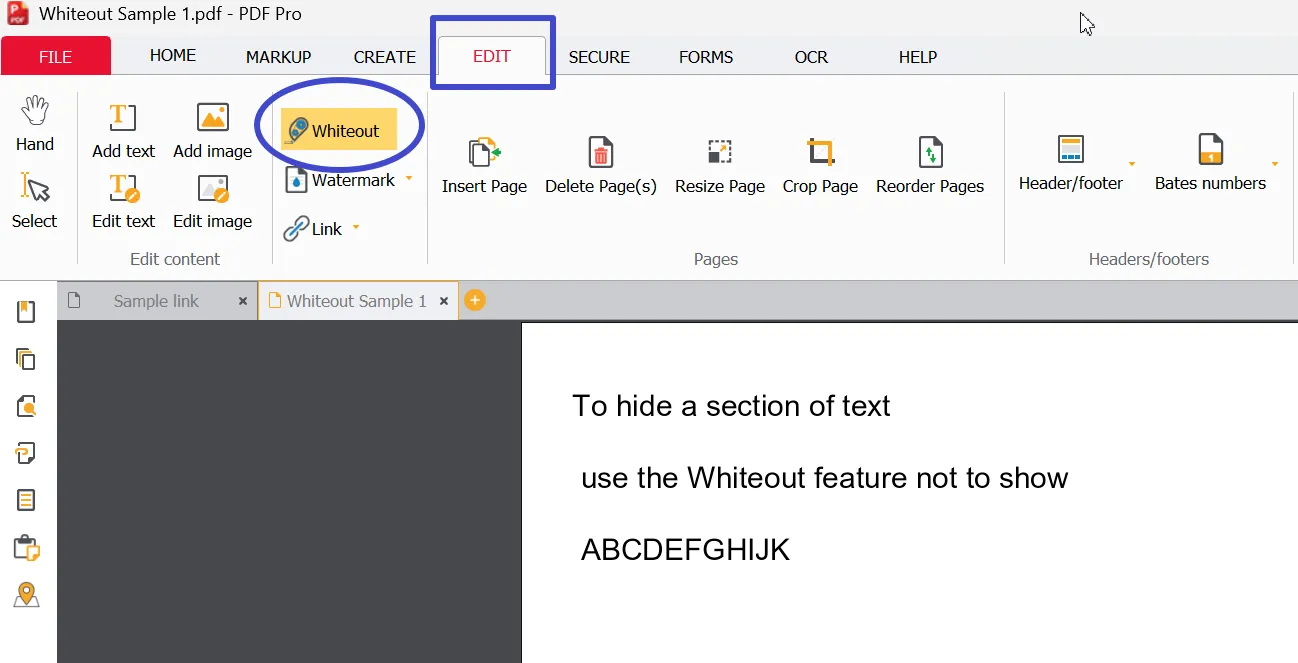Click the line "To hide a section of text"
Image resolution: width=1298 pixels, height=663 pixels.
point(731,406)
